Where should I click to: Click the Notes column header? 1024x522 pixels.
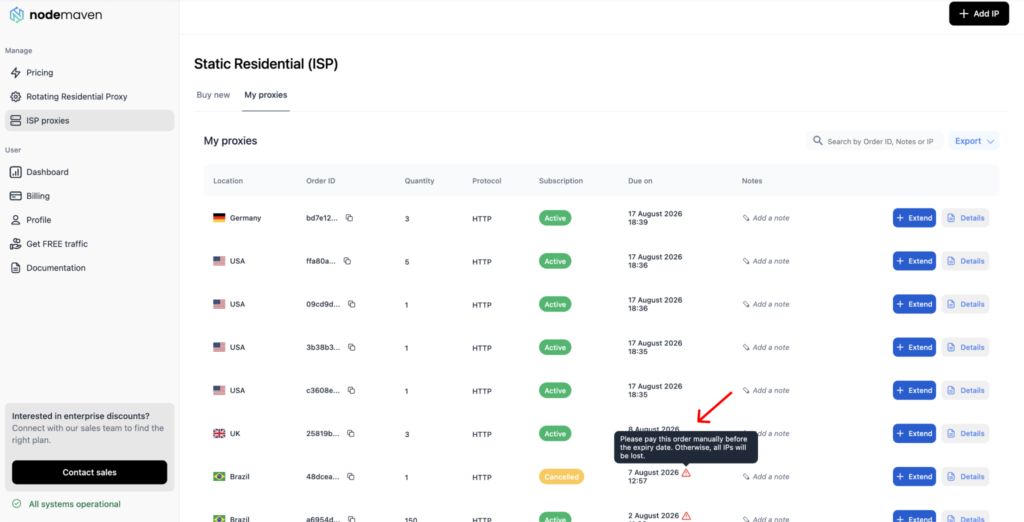pyautogui.click(x=752, y=181)
